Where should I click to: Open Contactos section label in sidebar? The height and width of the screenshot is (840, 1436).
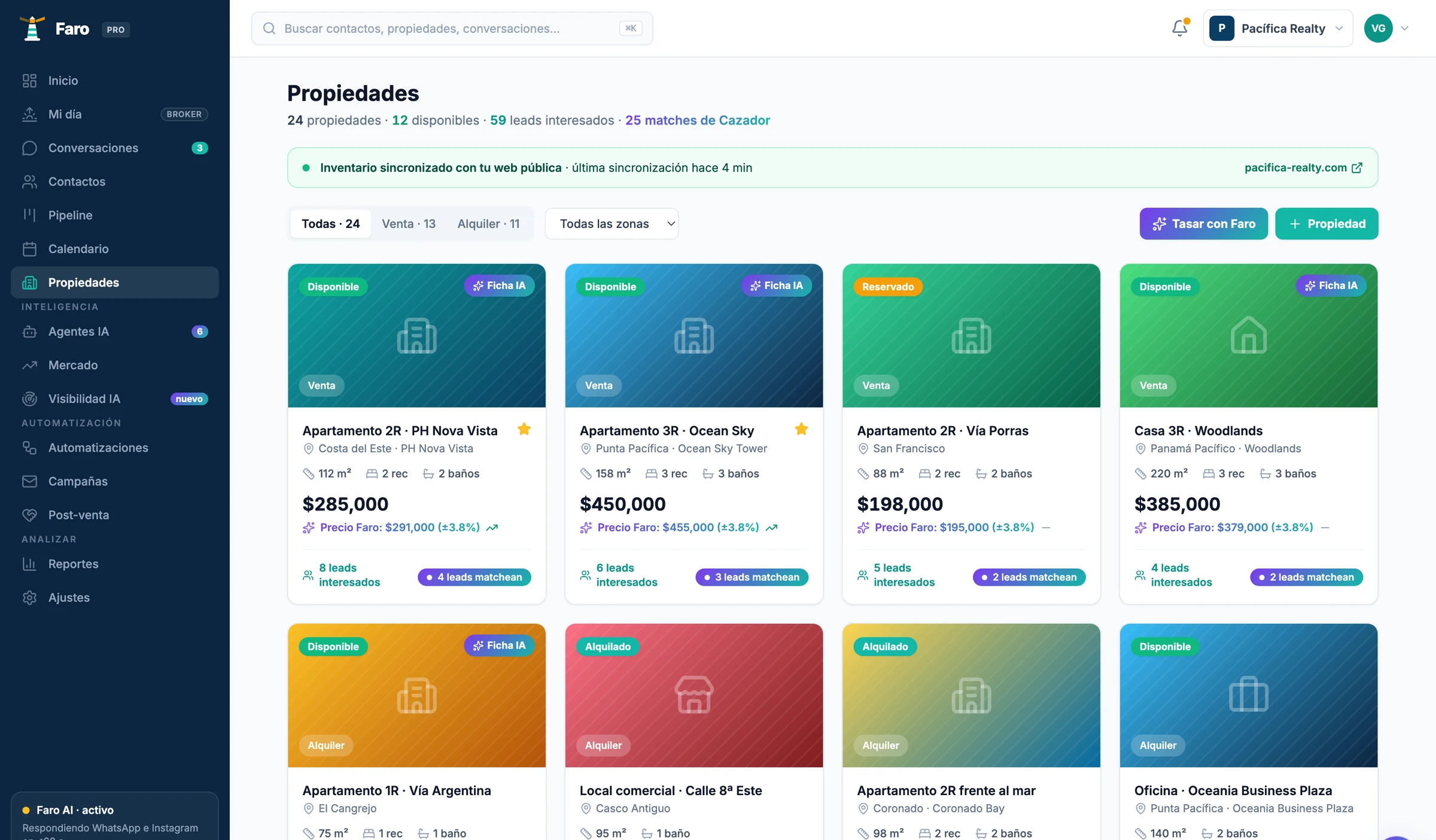click(77, 181)
